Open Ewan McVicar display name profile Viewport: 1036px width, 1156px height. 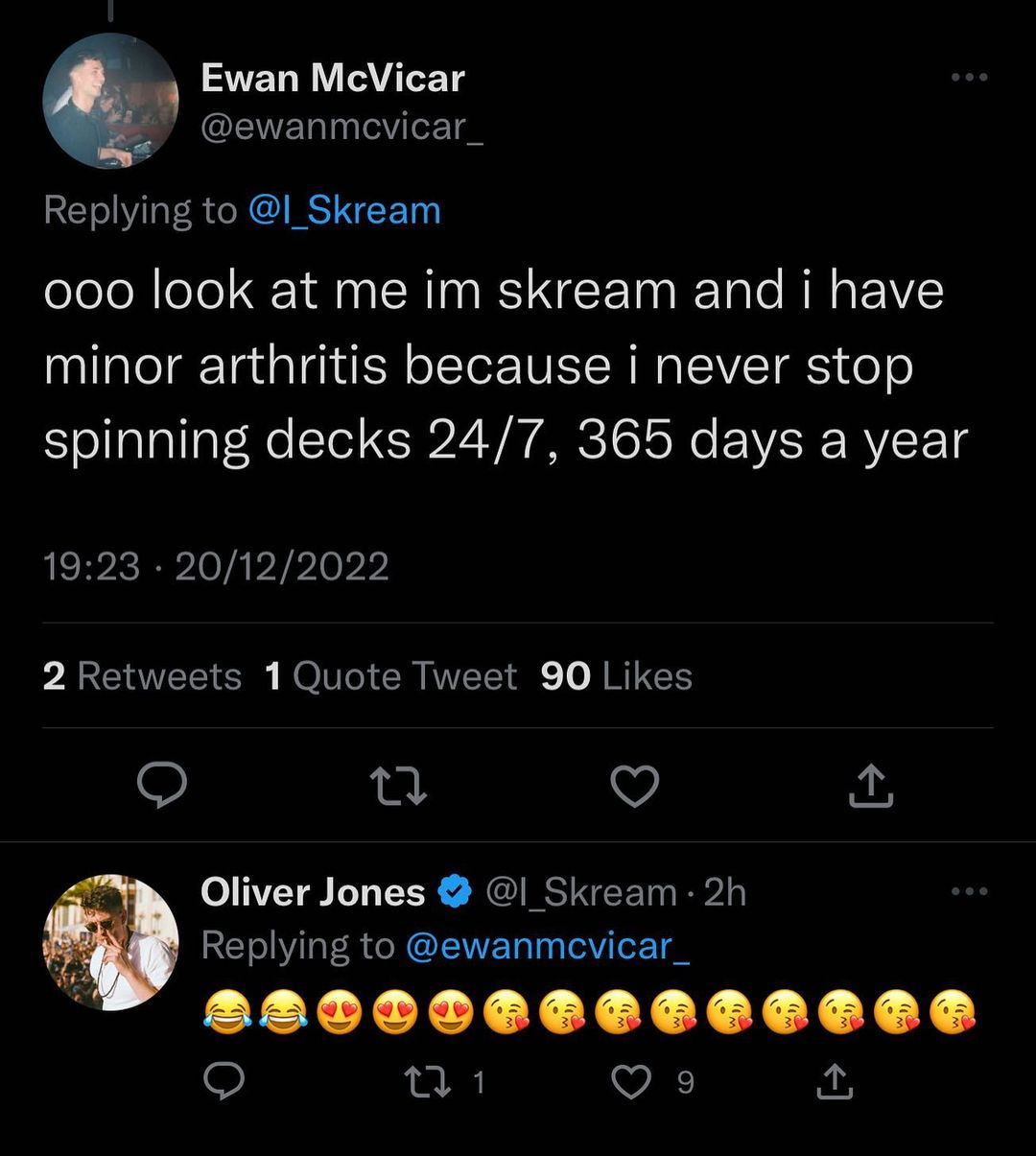333,78
